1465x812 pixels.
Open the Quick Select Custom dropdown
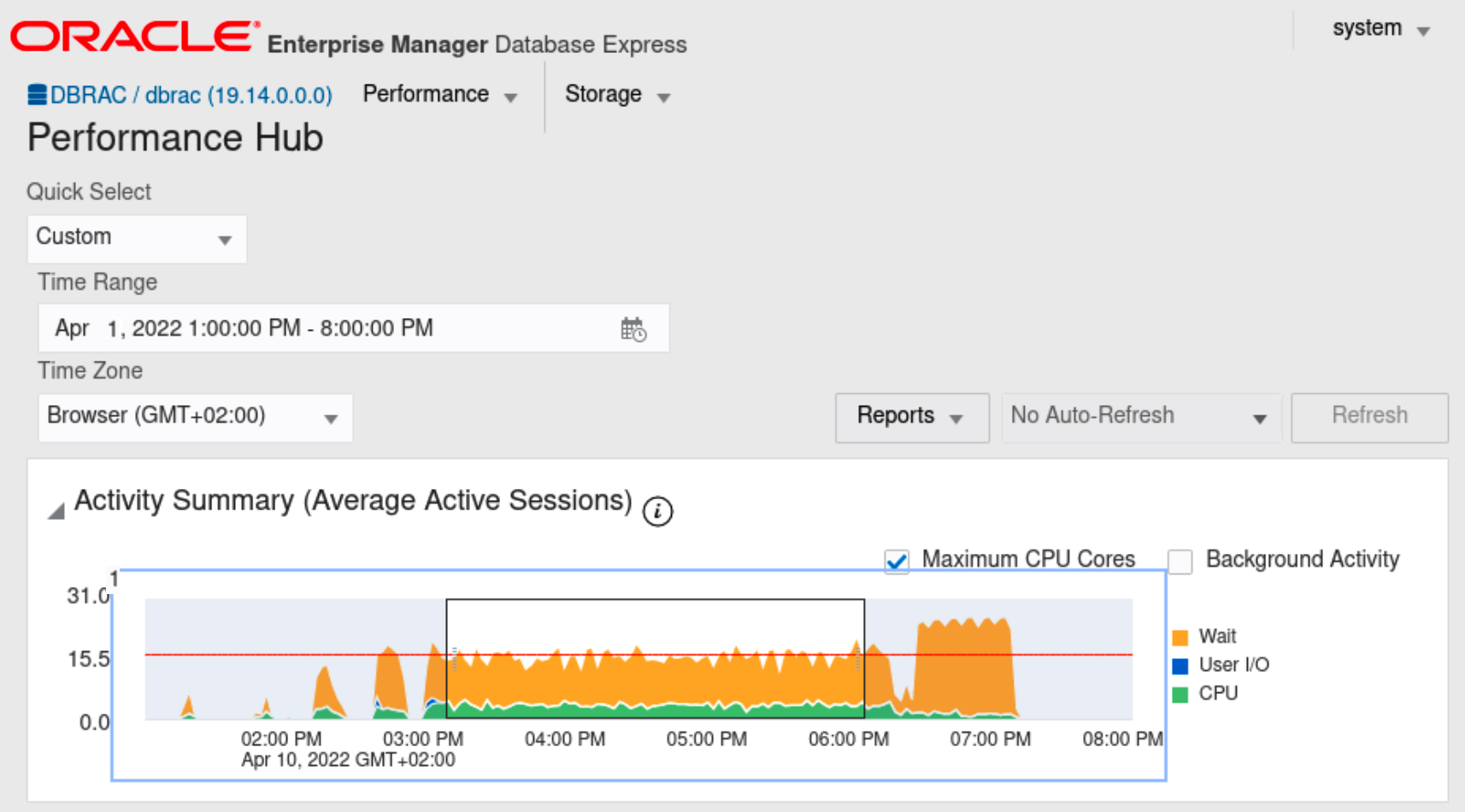[x=137, y=238]
